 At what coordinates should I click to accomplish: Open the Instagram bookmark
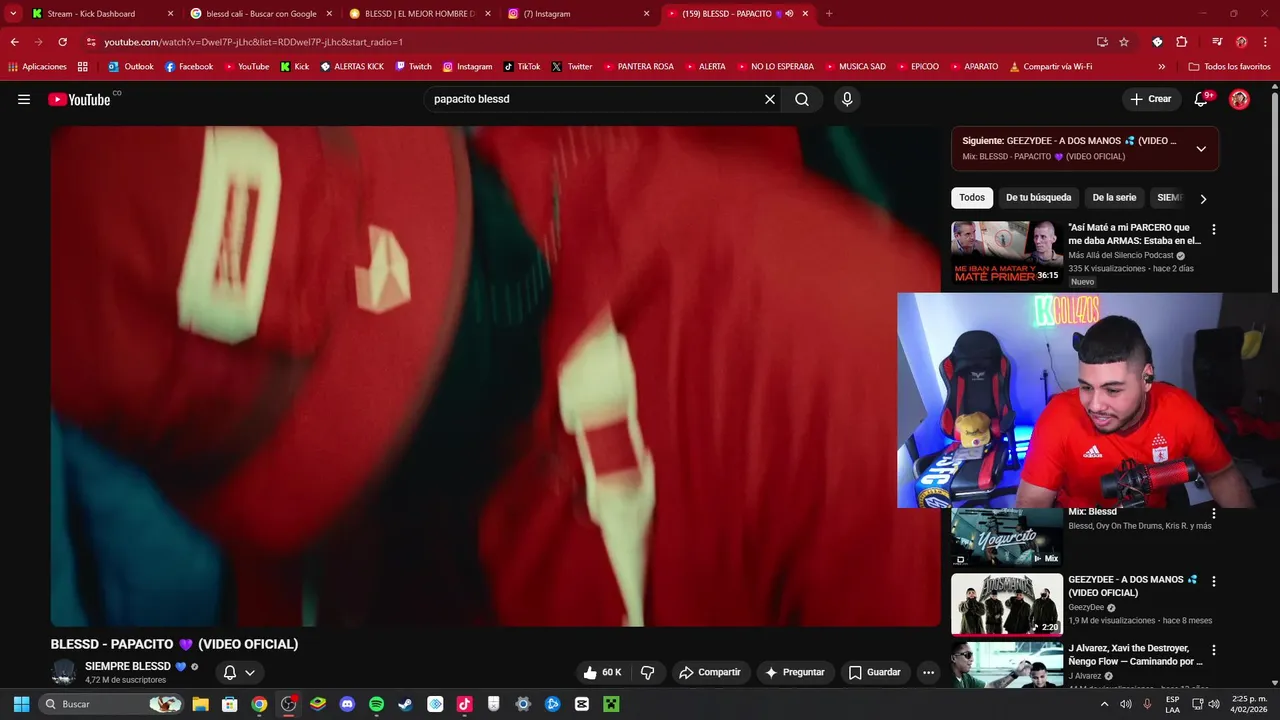[x=467, y=66]
